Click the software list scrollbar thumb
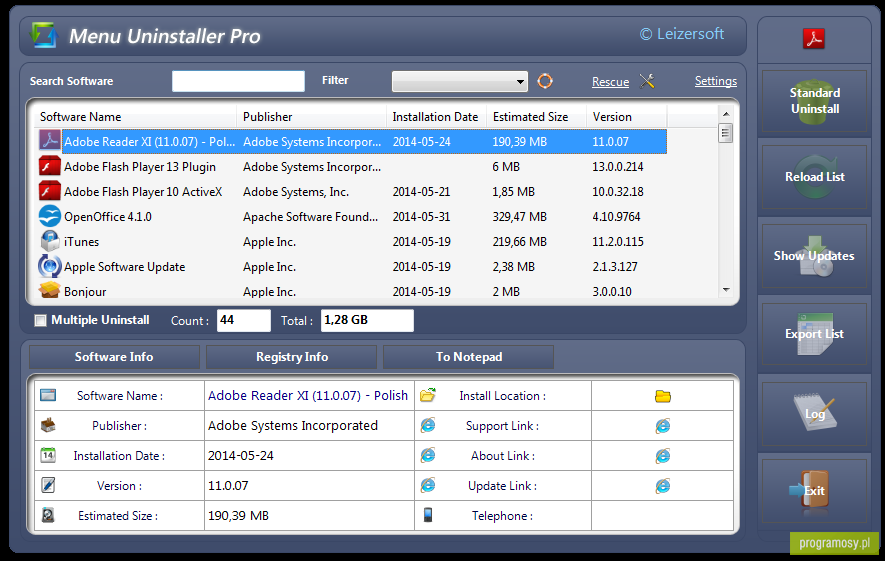The width and height of the screenshot is (885, 561). tap(726, 133)
